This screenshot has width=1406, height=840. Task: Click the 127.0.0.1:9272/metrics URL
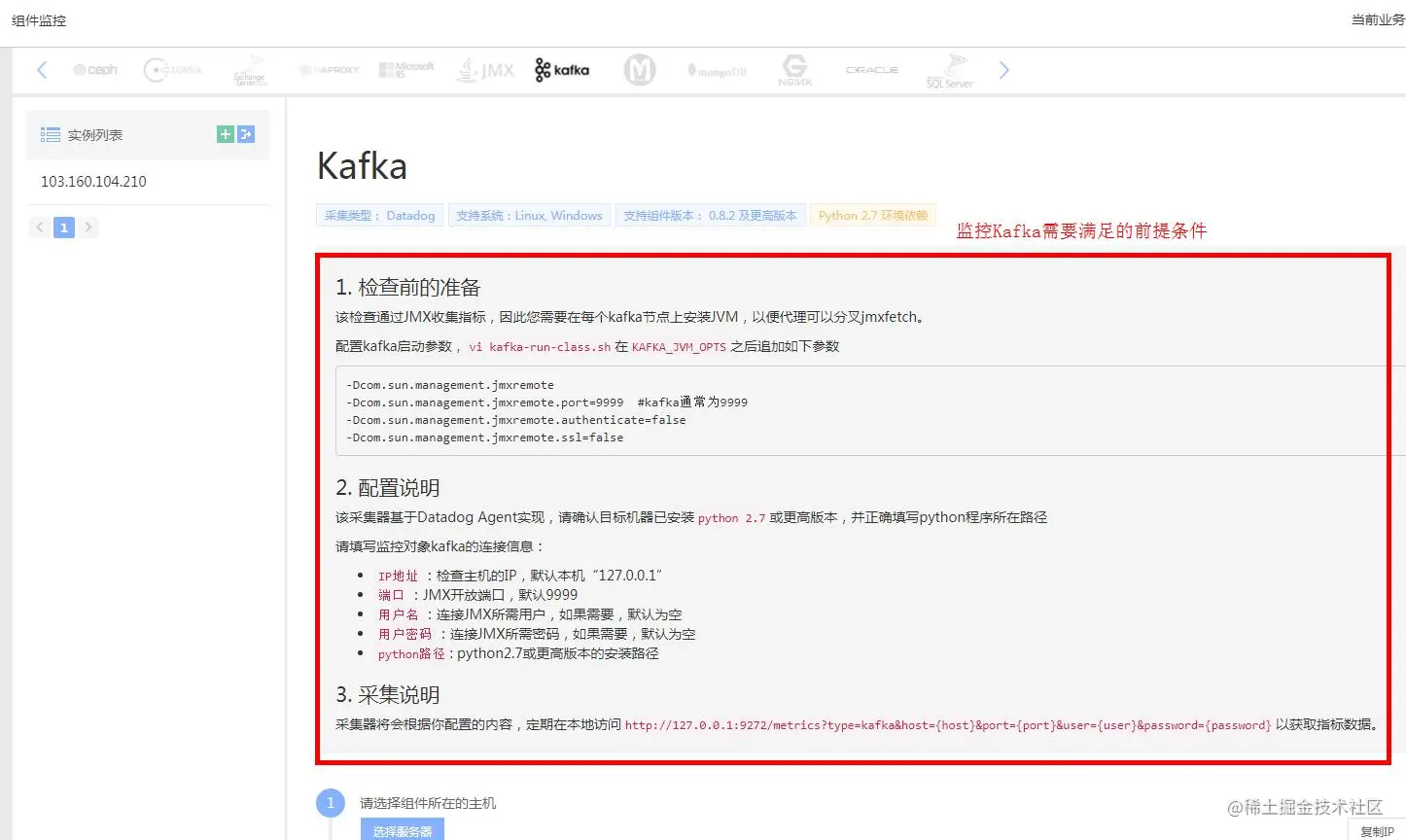point(948,725)
